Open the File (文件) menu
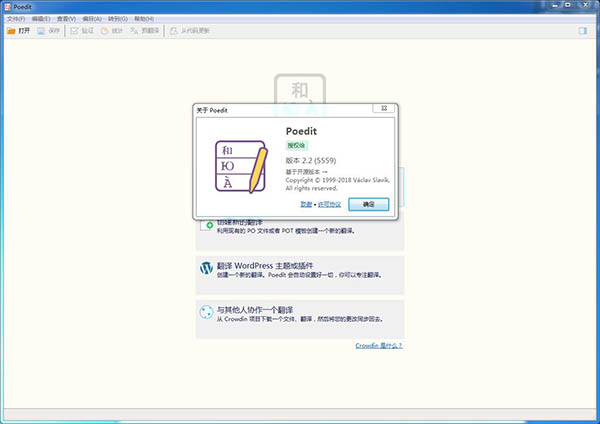This screenshot has height=424, width=600. pos(15,18)
